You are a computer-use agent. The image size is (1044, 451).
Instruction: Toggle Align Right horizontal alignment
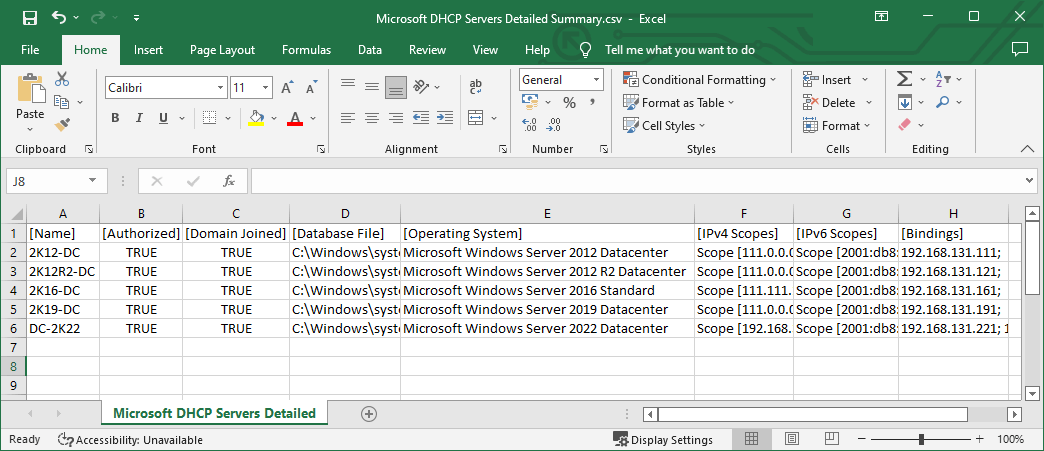tap(395, 118)
